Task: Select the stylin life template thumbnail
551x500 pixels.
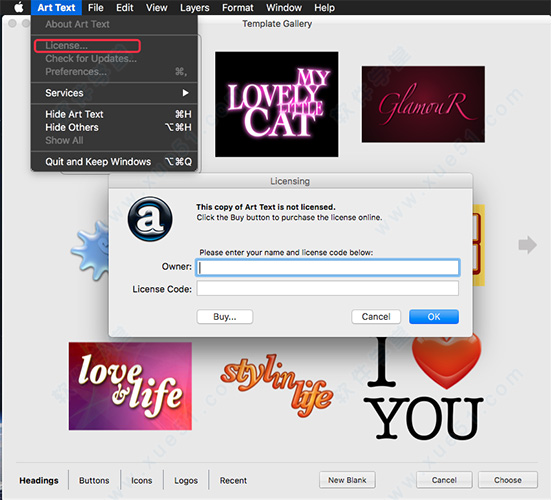Action: coord(277,386)
